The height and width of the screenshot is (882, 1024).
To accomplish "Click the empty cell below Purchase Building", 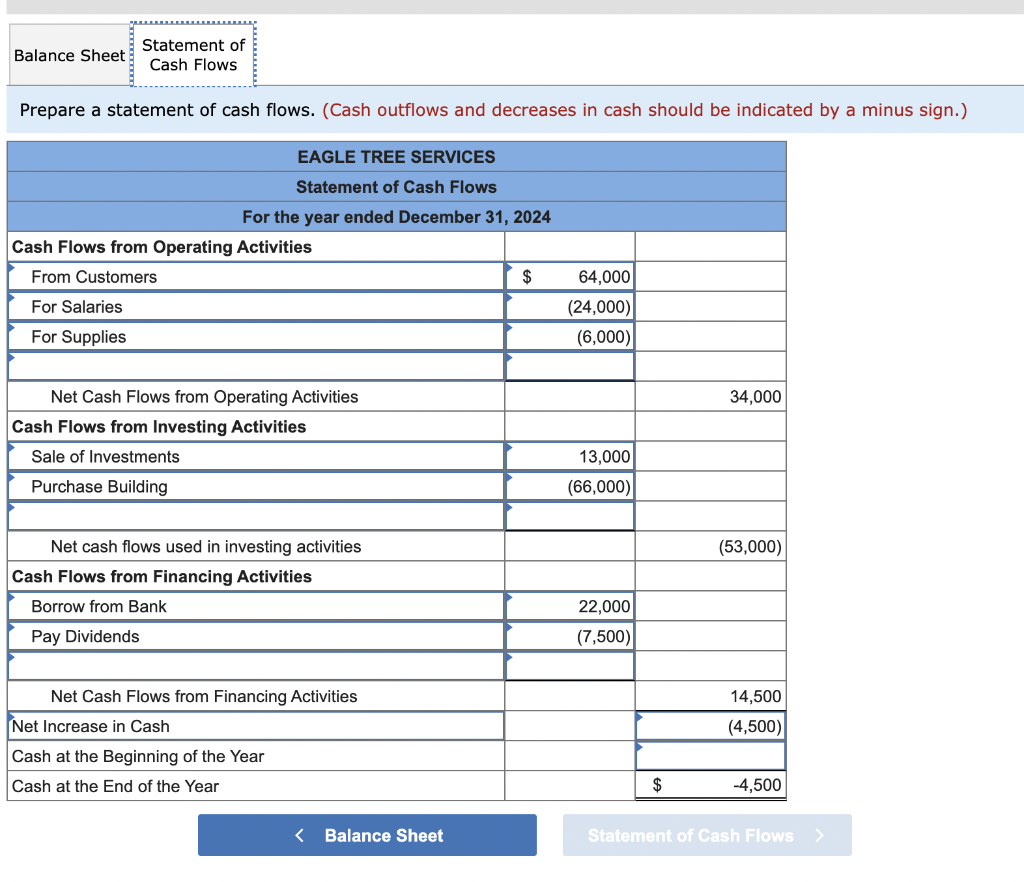I will pyautogui.click(x=570, y=516).
